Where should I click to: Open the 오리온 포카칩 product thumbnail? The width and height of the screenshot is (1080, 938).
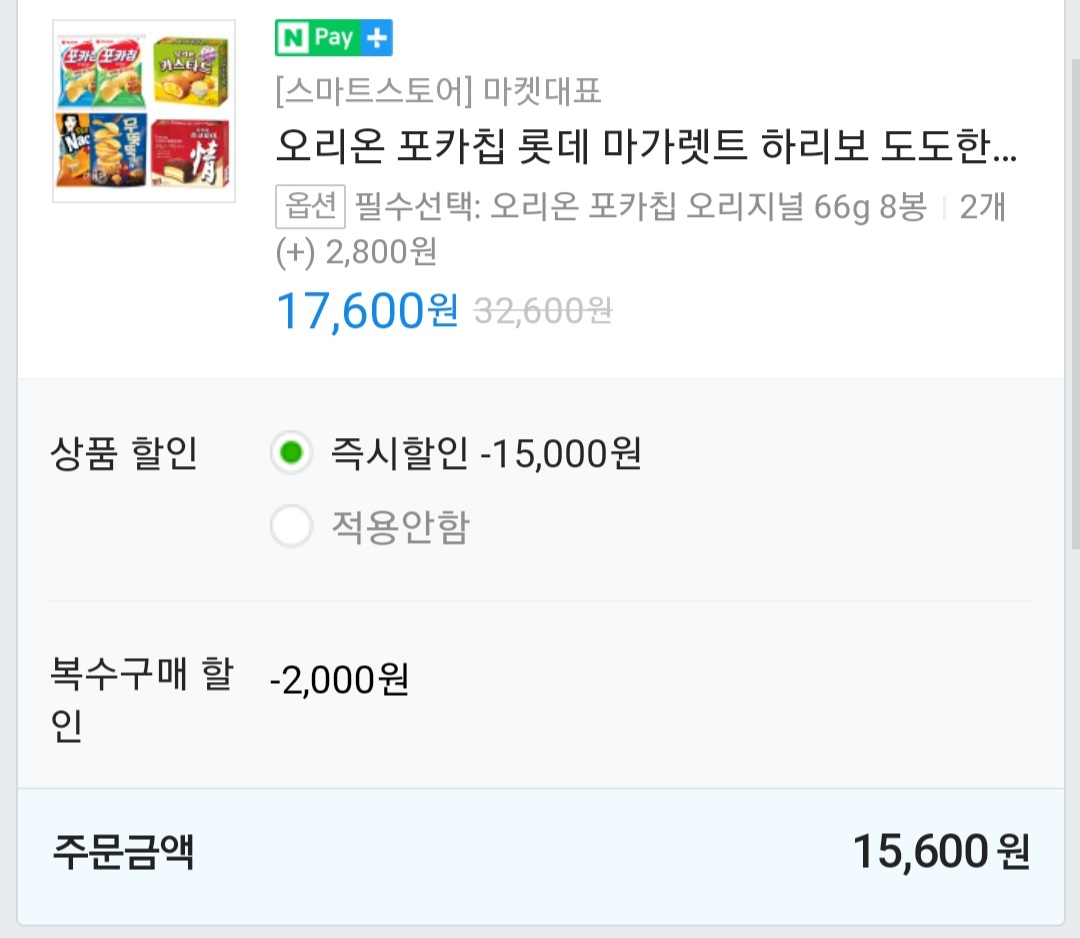pos(143,108)
